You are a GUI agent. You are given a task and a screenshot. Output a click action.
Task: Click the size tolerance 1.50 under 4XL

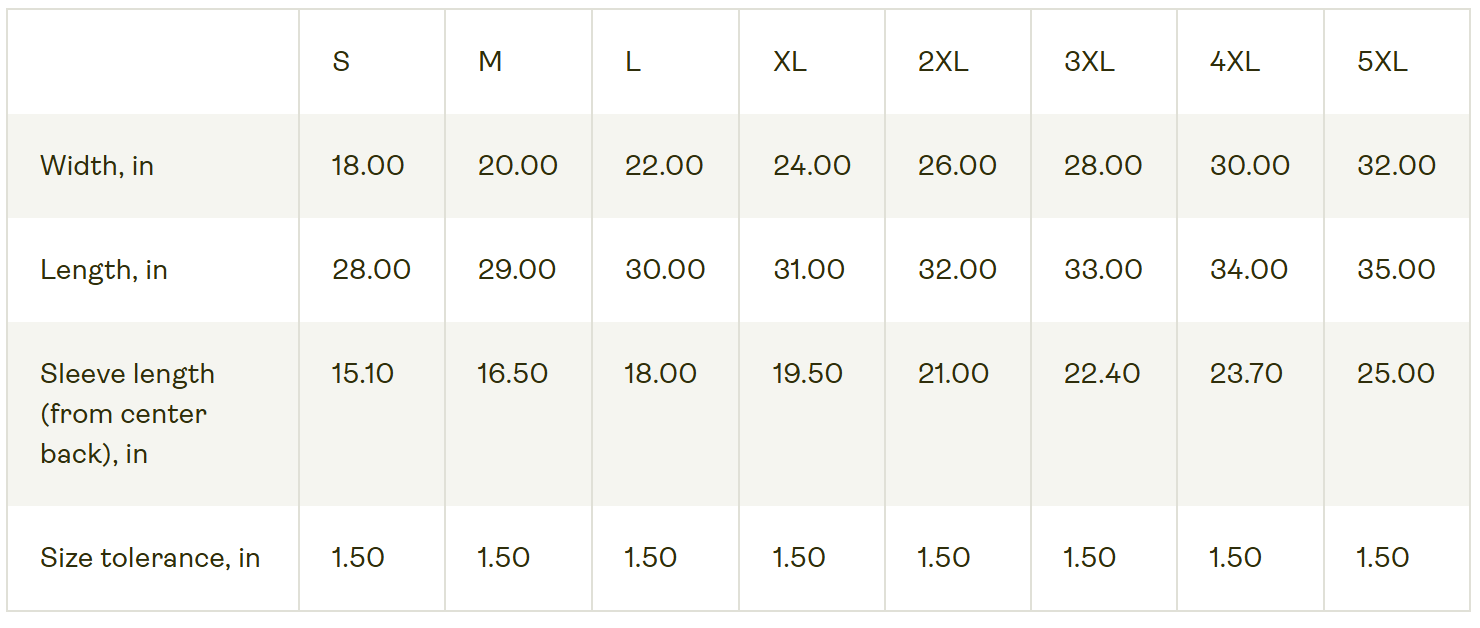[x=1235, y=558]
